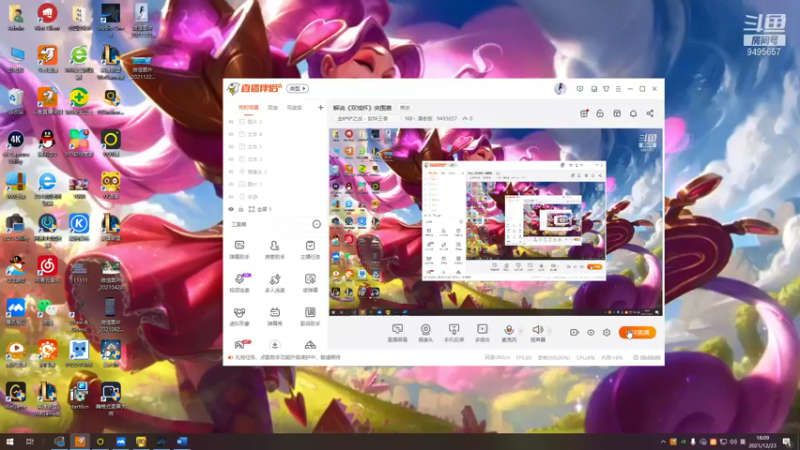Open the 多人连麦 multi-person co-stream tool

(x=274, y=283)
